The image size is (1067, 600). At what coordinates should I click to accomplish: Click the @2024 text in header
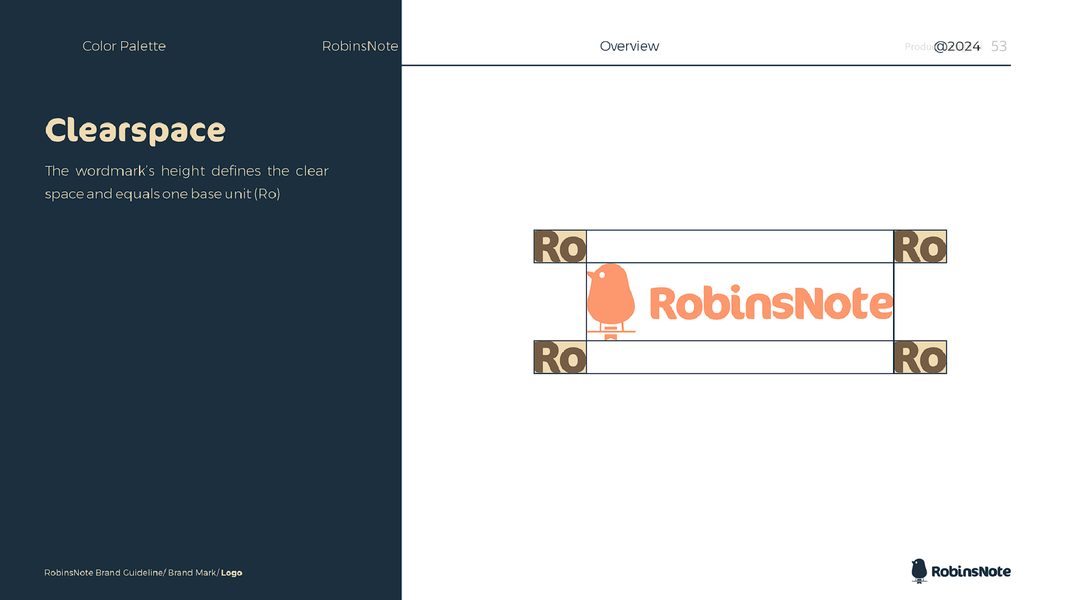[x=957, y=46]
